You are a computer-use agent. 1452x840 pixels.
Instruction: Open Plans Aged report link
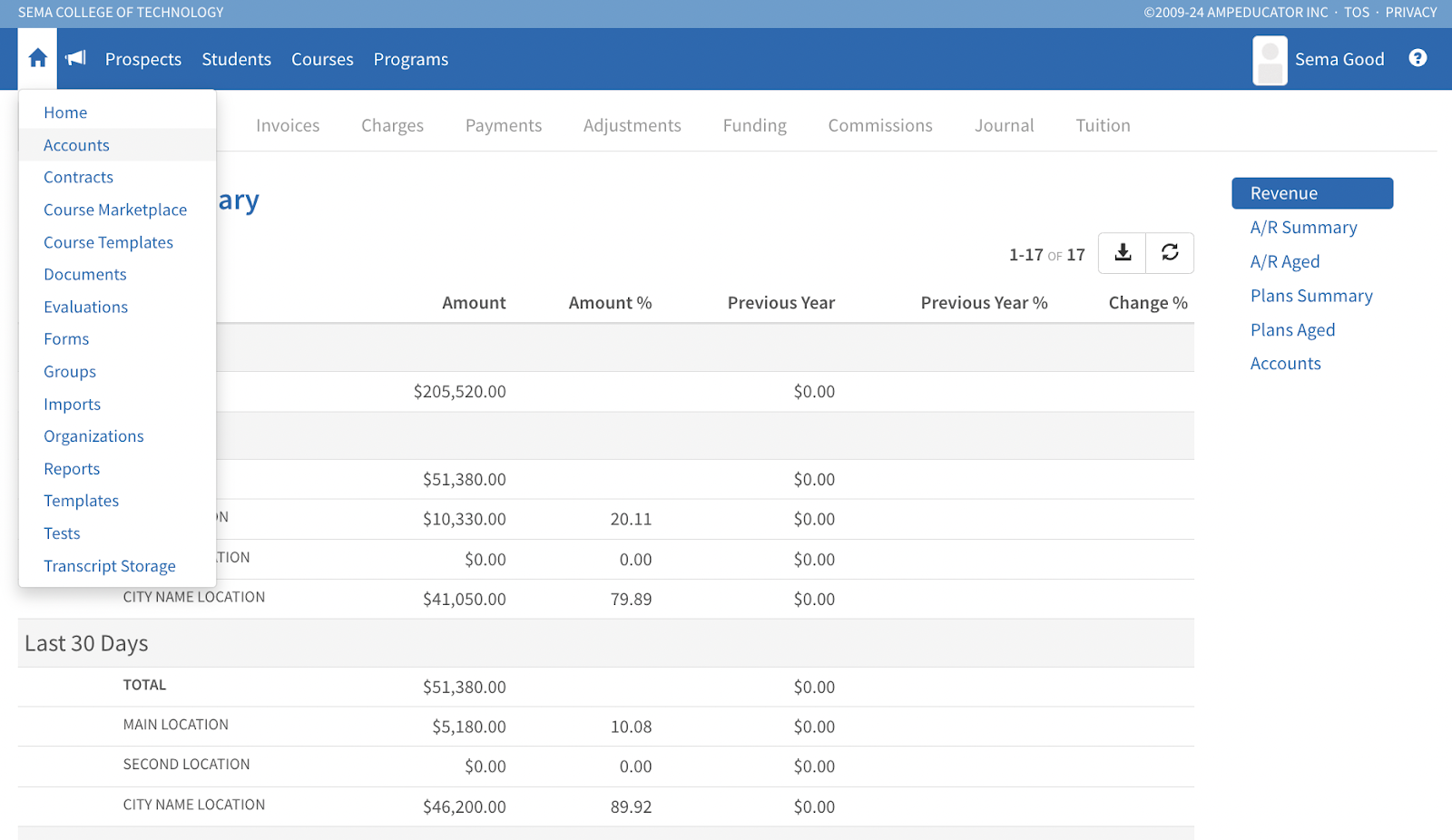tap(1293, 330)
